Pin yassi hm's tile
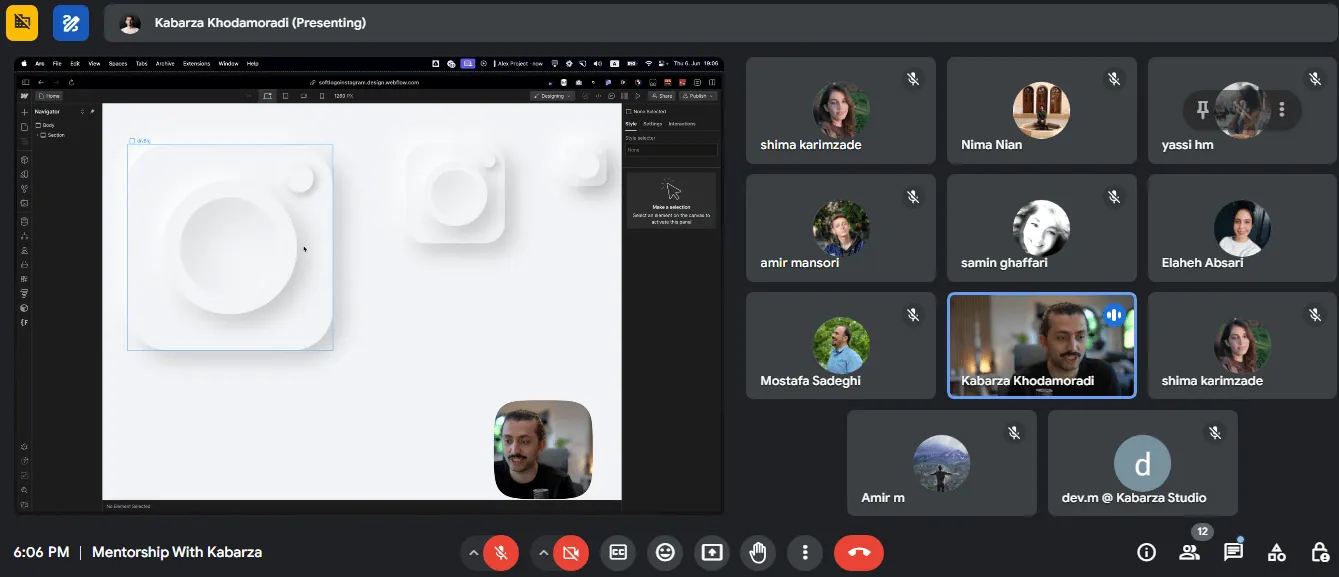This screenshot has height=577, width=1339. 1203,109
